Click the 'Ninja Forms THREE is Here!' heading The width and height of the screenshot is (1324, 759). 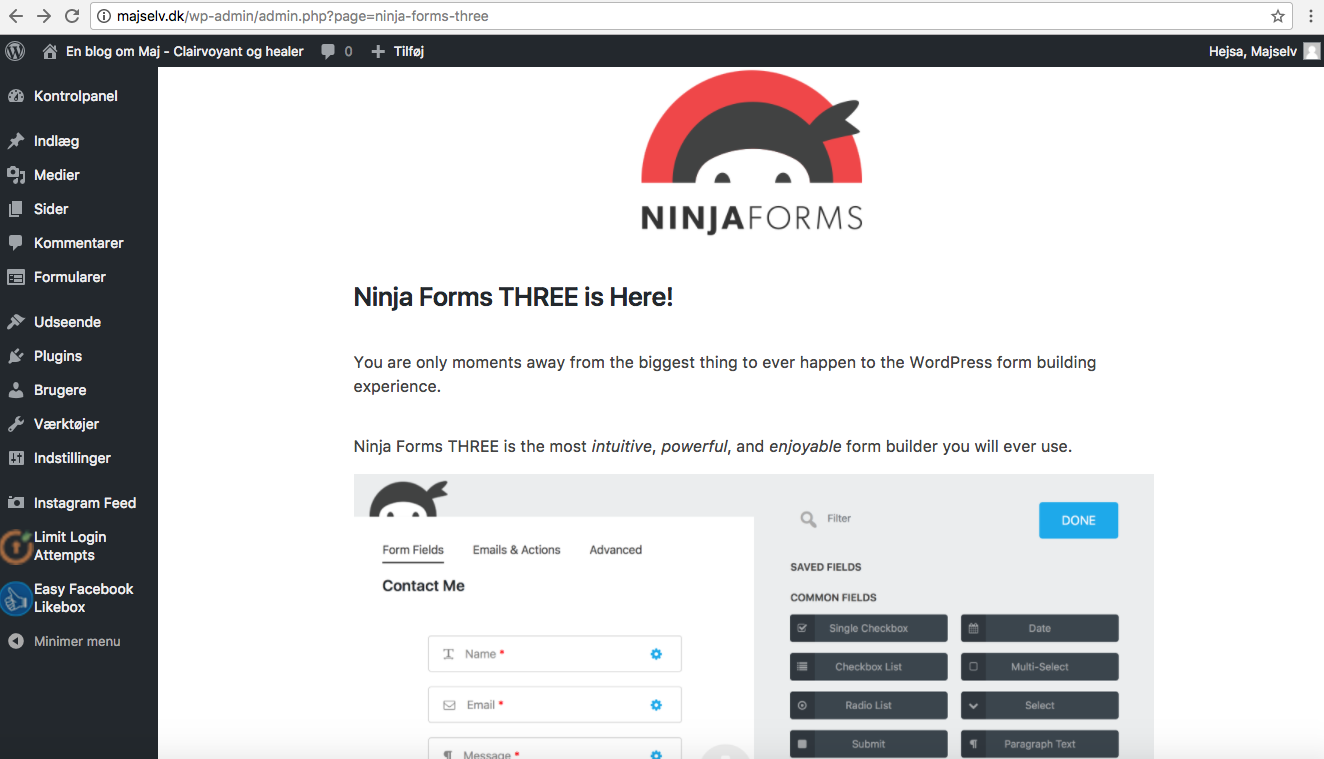(513, 297)
